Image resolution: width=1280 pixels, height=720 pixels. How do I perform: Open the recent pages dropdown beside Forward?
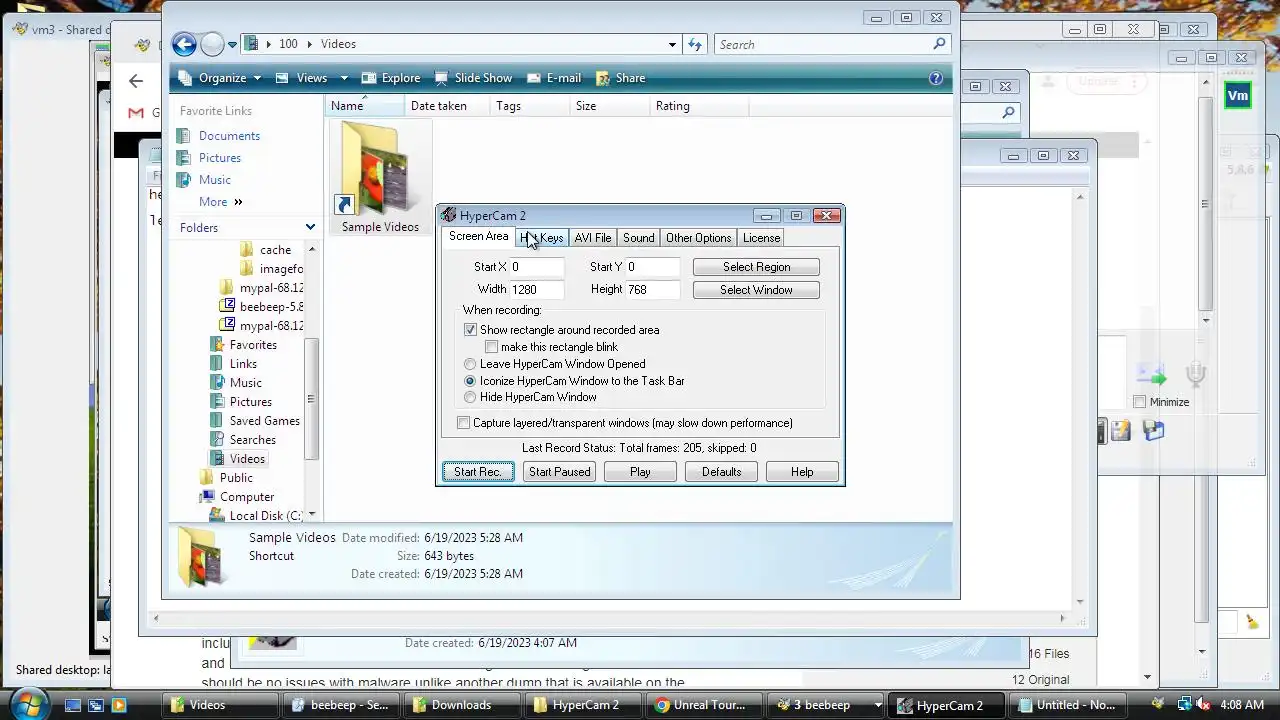point(232,44)
